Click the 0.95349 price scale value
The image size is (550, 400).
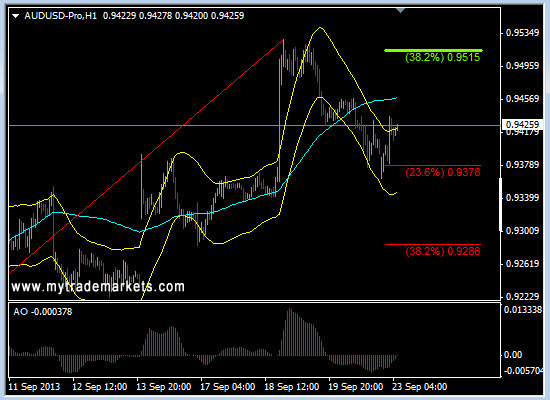522,33
